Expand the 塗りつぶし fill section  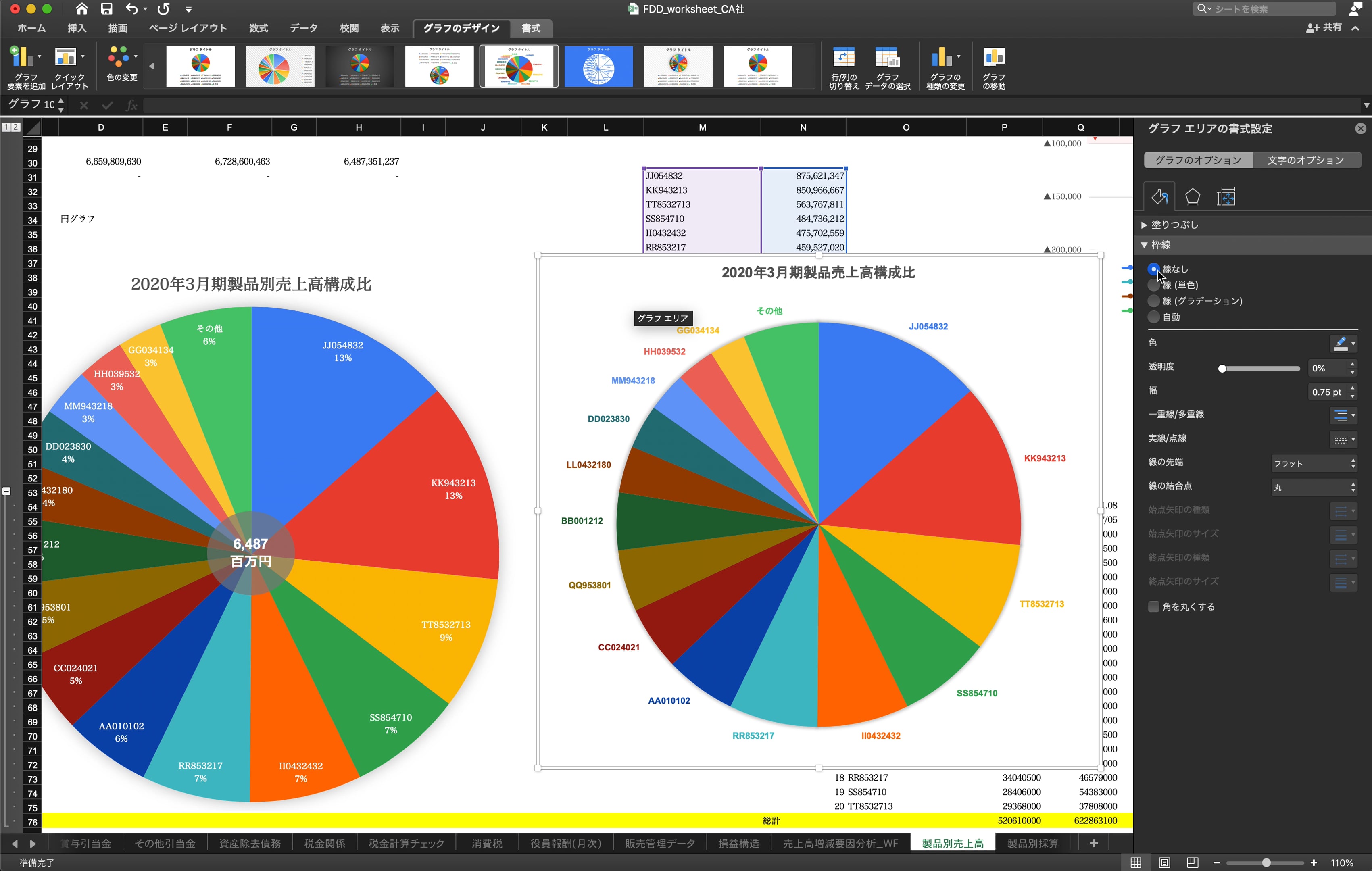pos(1173,225)
